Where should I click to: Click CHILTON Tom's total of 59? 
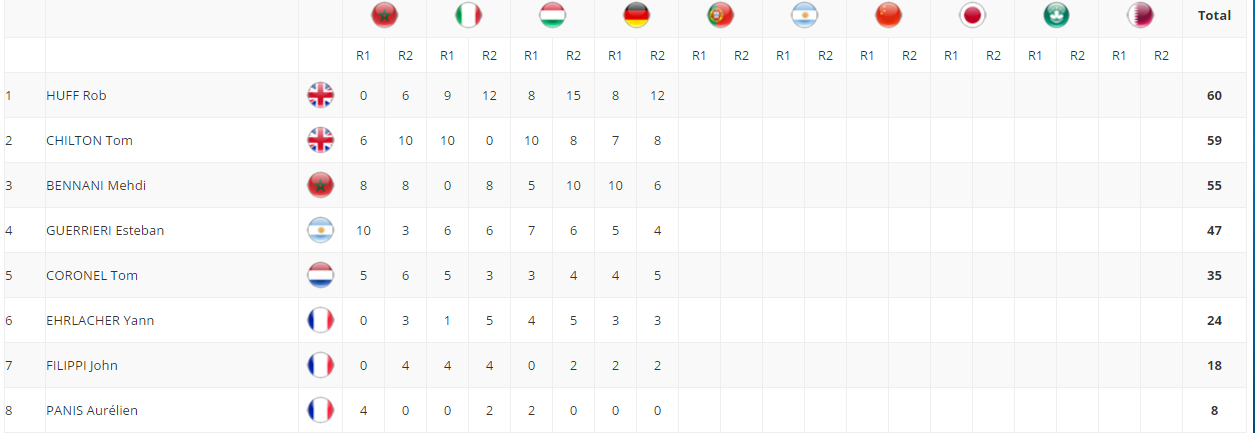pos(1214,141)
